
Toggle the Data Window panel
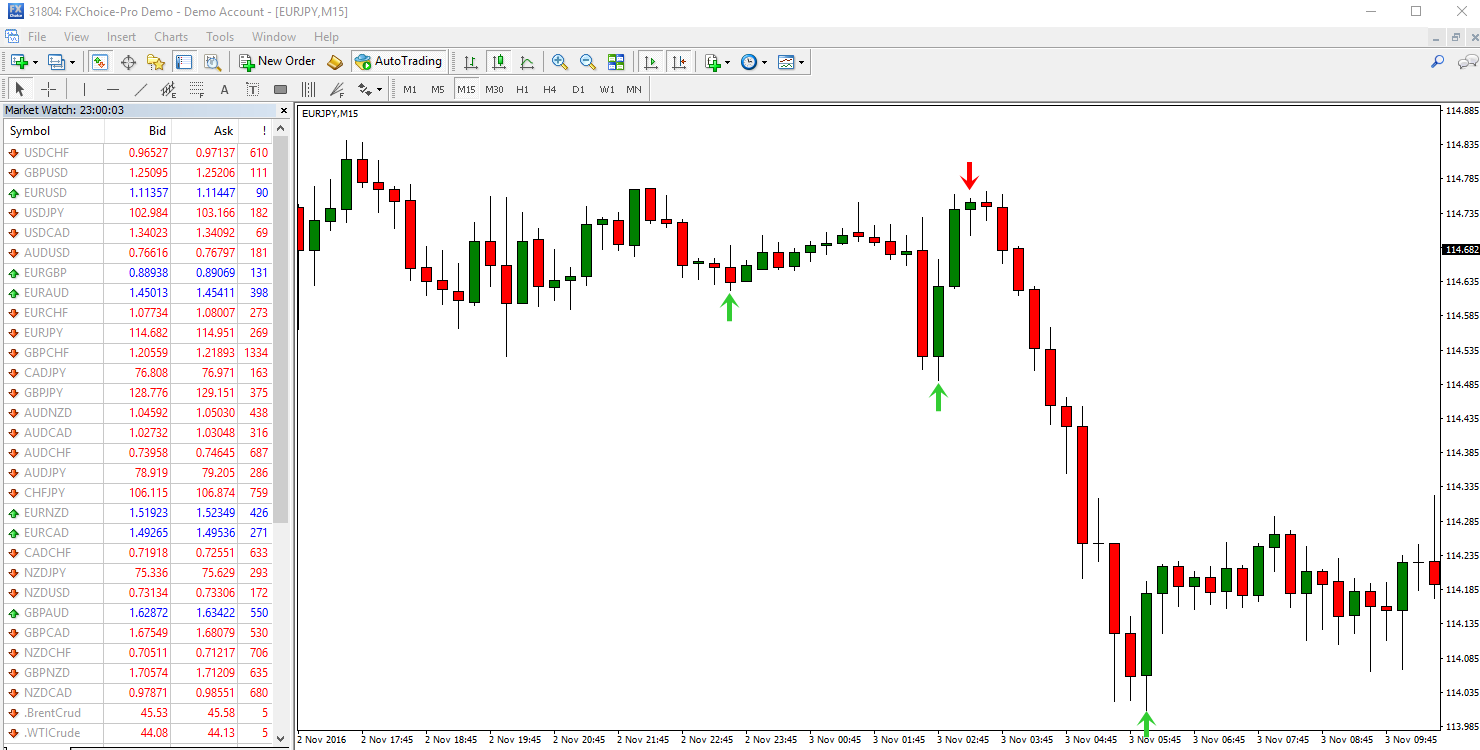tap(128, 62)
